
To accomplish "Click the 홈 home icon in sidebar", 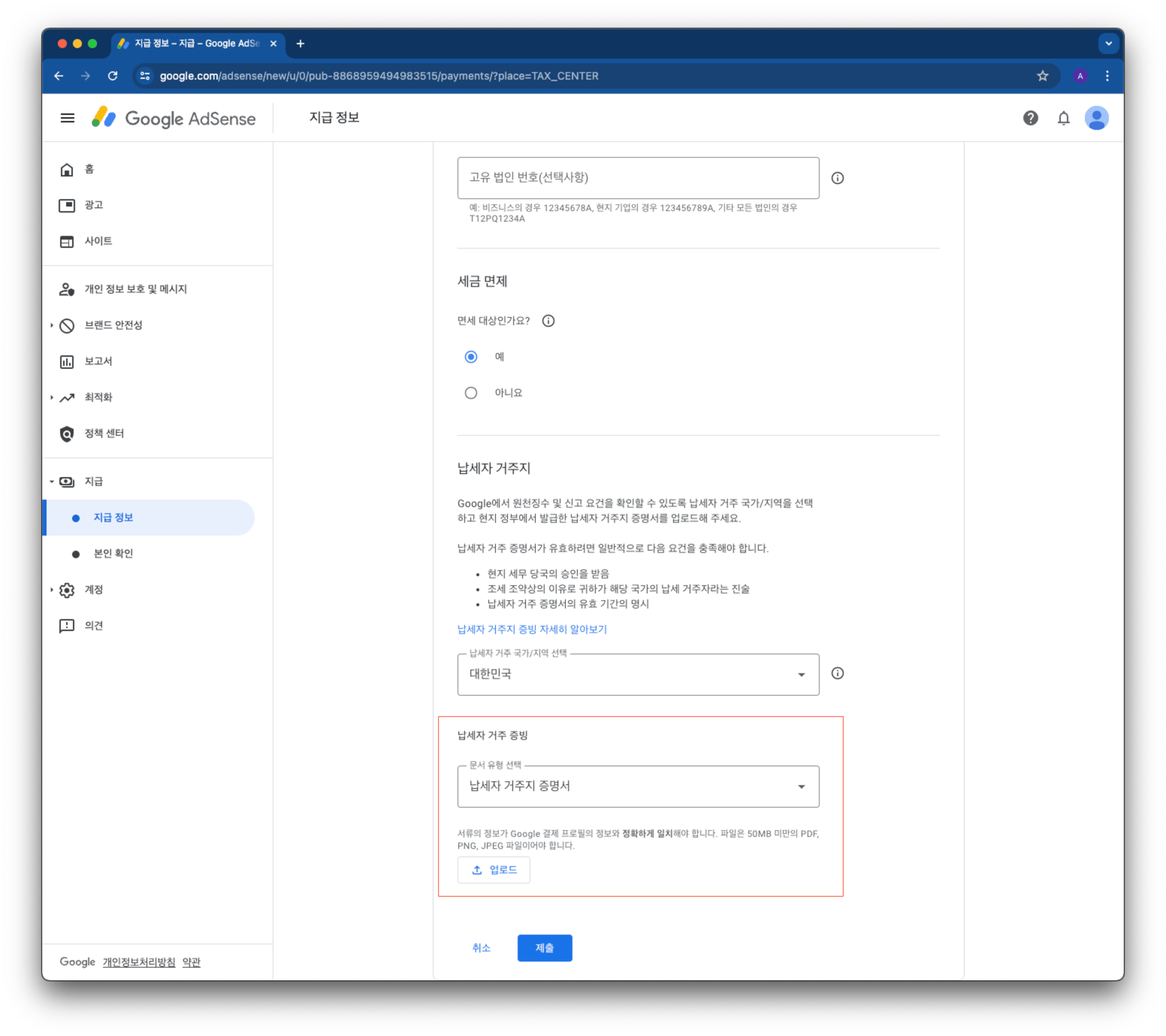I will [67, 169].
